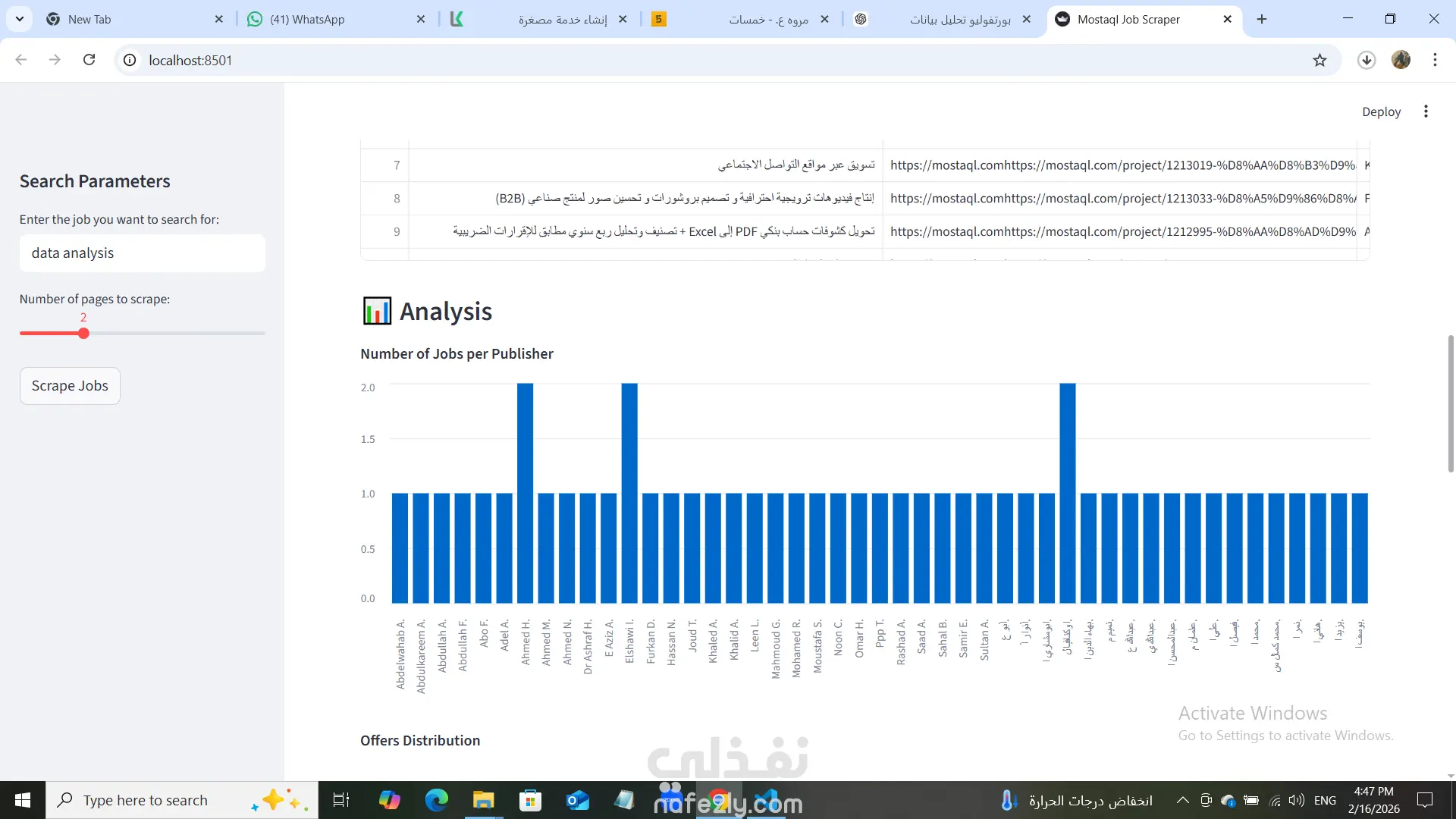Show hidden system tray icons
The image size is (1456, 819).
[x=1182, y=800]
